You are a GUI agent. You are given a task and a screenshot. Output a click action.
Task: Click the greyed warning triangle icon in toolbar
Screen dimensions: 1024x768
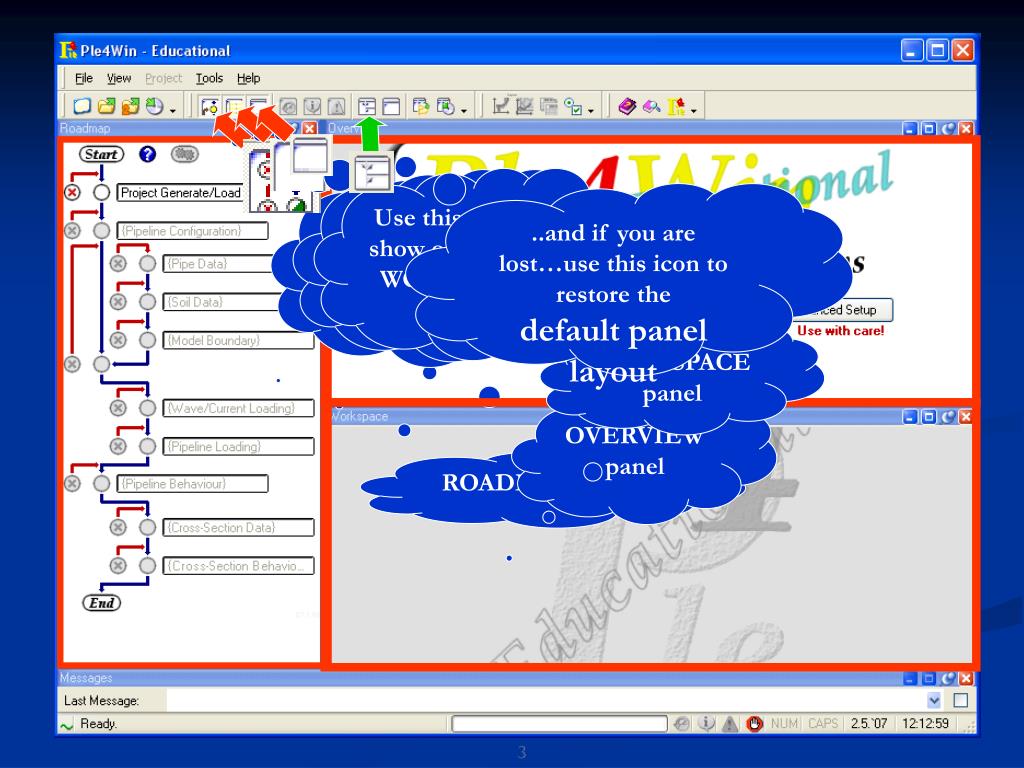pyautogui.click(x=336, y=106)
